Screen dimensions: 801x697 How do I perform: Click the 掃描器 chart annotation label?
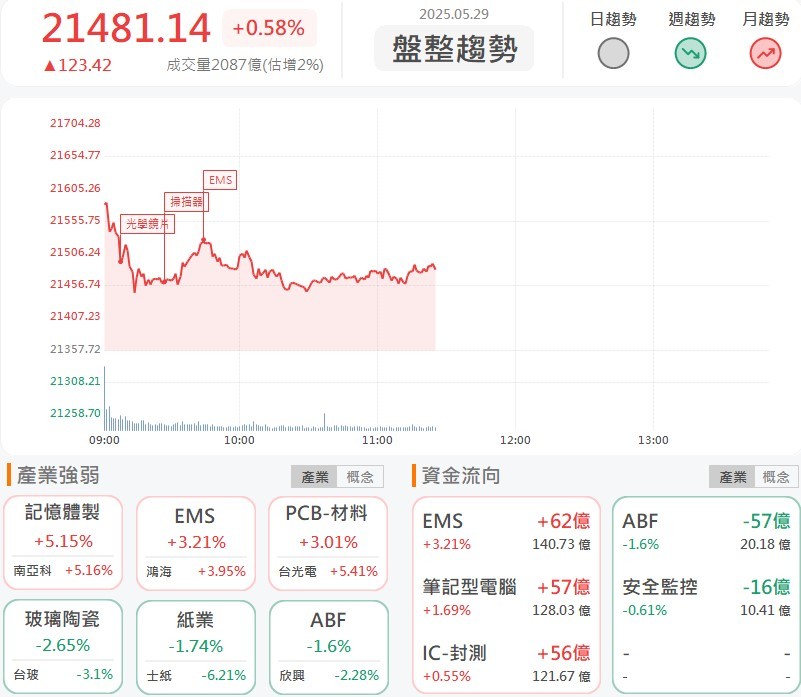[x=185, y=201]
